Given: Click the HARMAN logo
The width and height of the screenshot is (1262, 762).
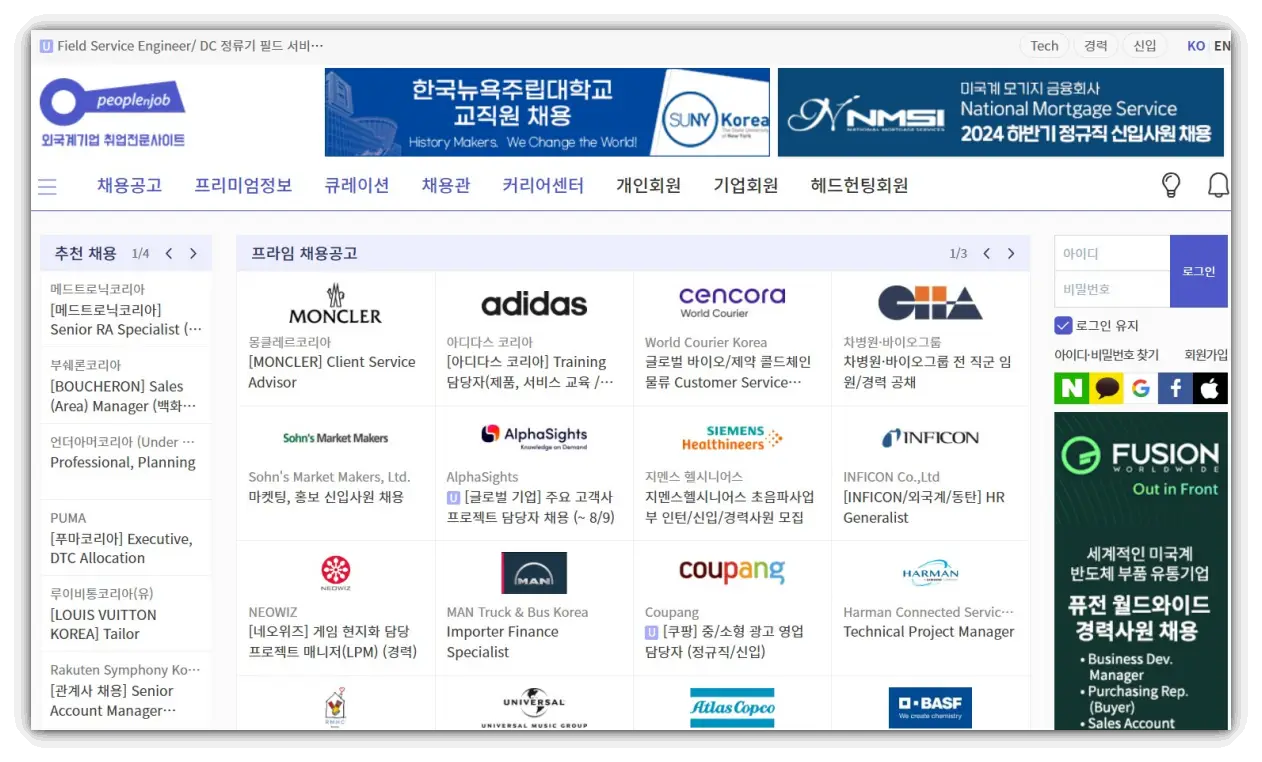Looking at the screenshot, I should coord(930,572).
